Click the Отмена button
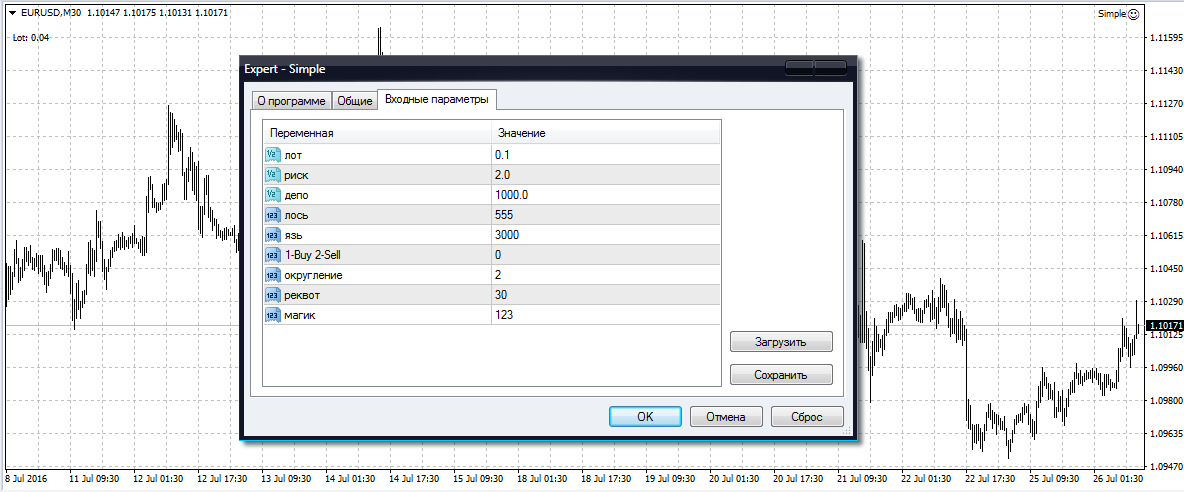The height and width of the screenshot is (492, 1184). (726, 417)
